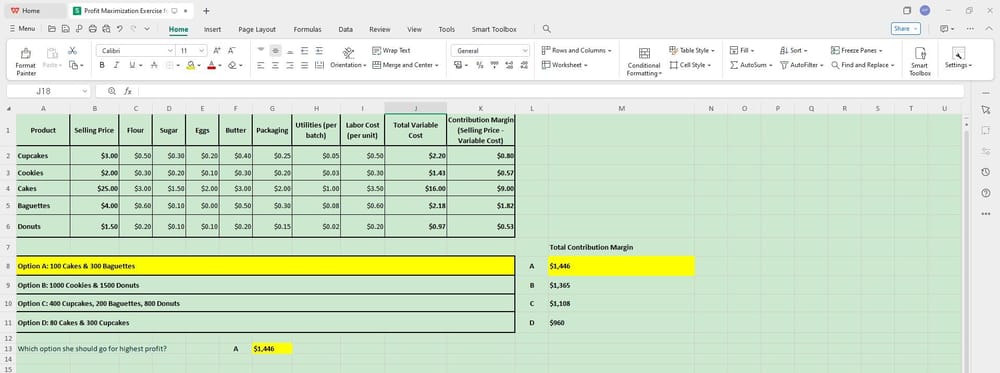Screen dimensions: 1000x373
Task: Expand the Rows and Columns menu
Action: (x=577, y=50)
